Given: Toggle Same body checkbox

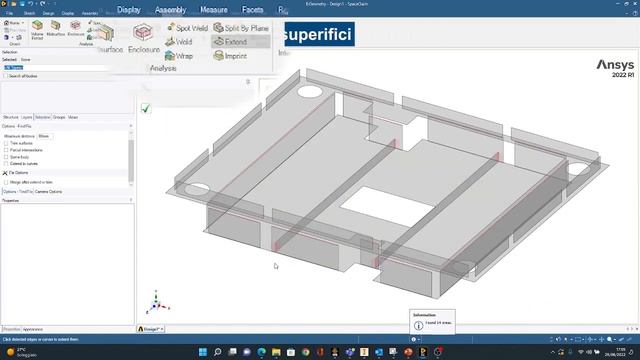Looking at the screenshot, I should pos(6,157).
